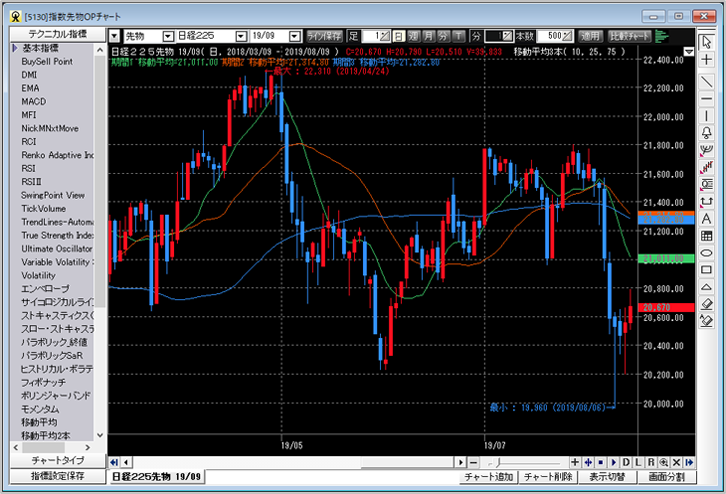726x494 pixels.
Task: Toggle the 日 (daily) timeframe button
Action: (399, 36)
